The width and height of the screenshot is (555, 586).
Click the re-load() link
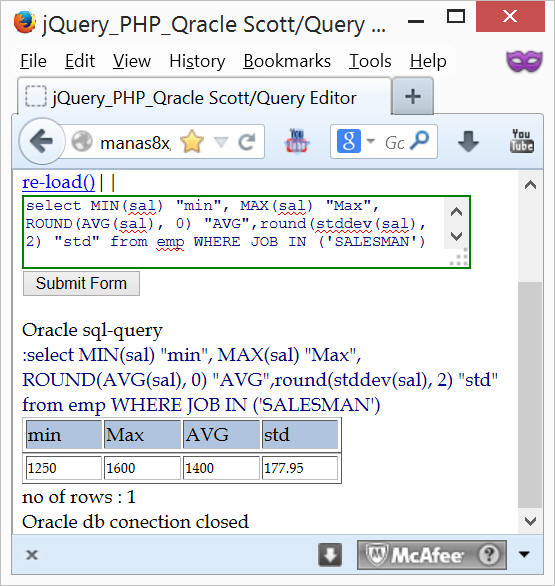click(58, 182)
